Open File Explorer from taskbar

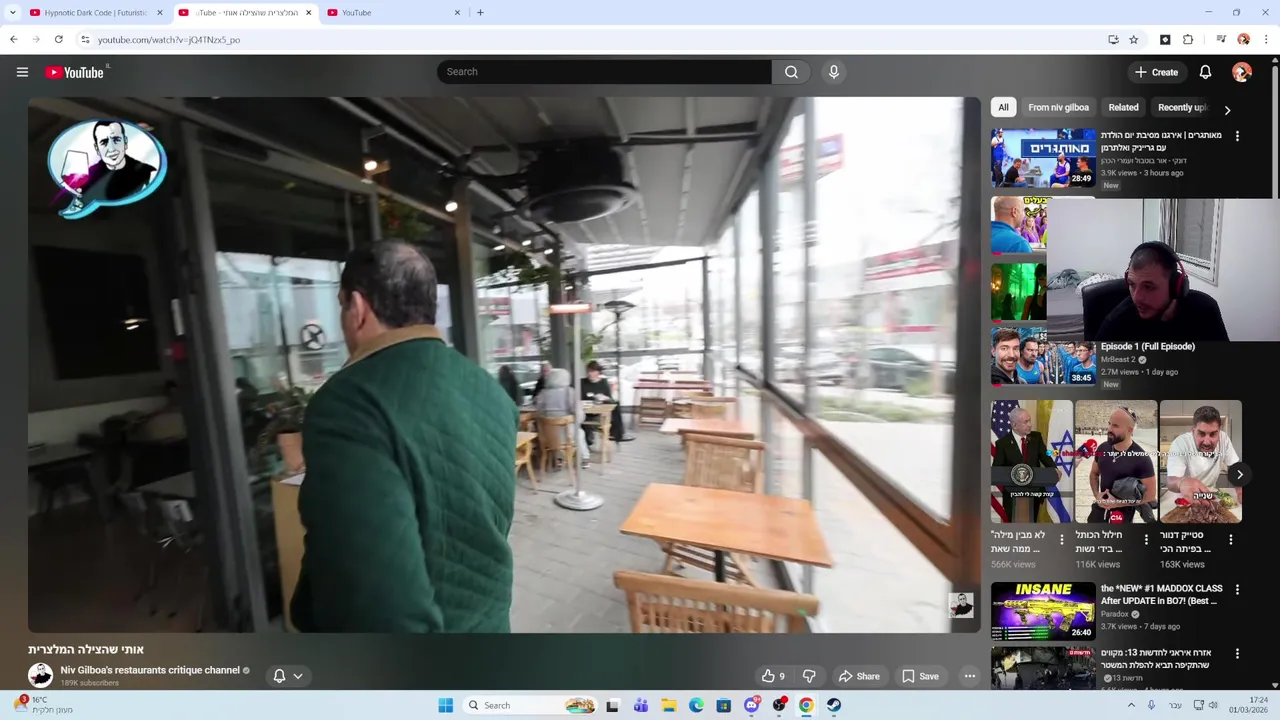coord(668,705)
